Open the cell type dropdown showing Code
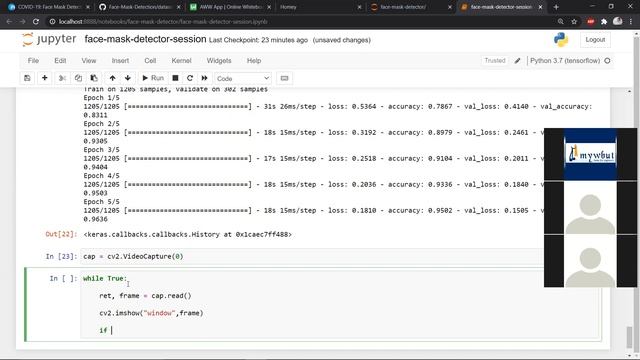Screen dimensions: 640x360 [x=242, y=78]
